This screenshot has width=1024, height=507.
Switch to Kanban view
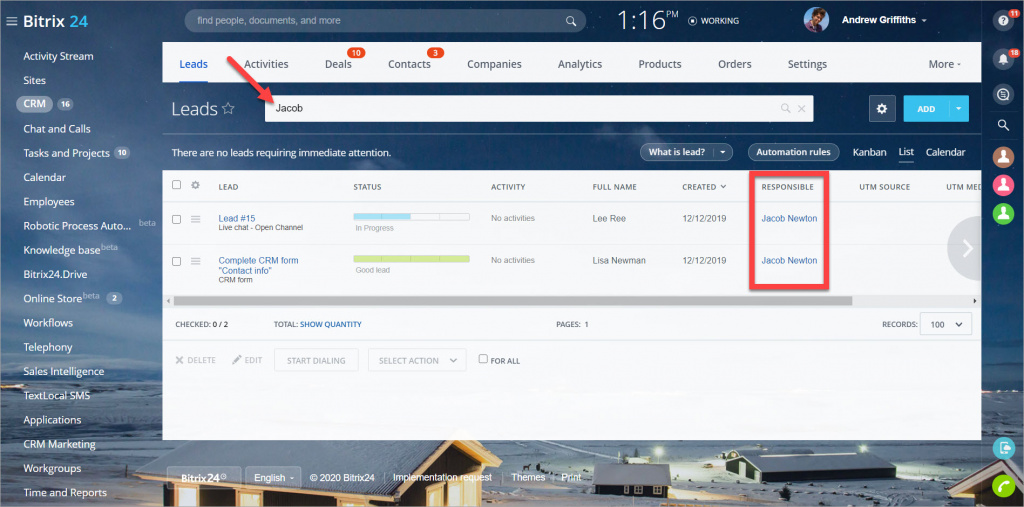pos(869,152)
